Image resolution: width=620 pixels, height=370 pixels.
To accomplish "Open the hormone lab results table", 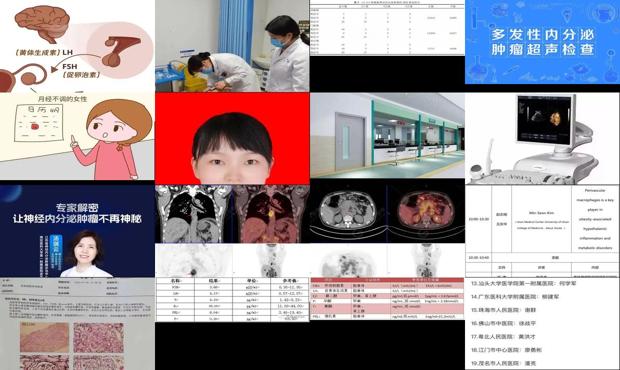I will [232, 300].
